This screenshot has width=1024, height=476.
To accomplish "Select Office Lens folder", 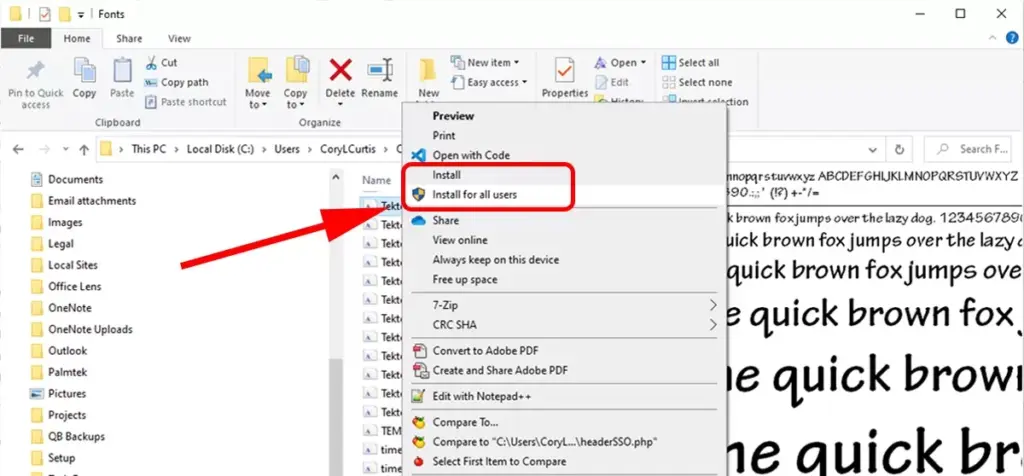I will coord(74,286).
